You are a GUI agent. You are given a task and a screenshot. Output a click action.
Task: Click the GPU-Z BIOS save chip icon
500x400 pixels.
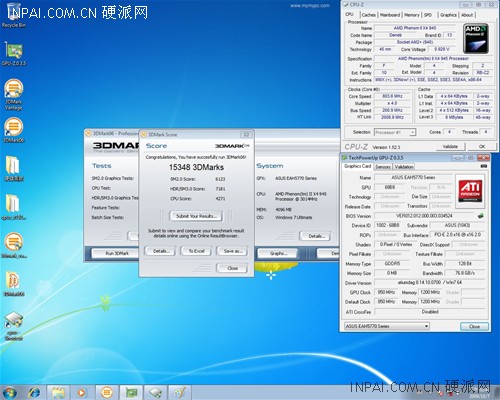pyautogui.click(x=480, y=216)
